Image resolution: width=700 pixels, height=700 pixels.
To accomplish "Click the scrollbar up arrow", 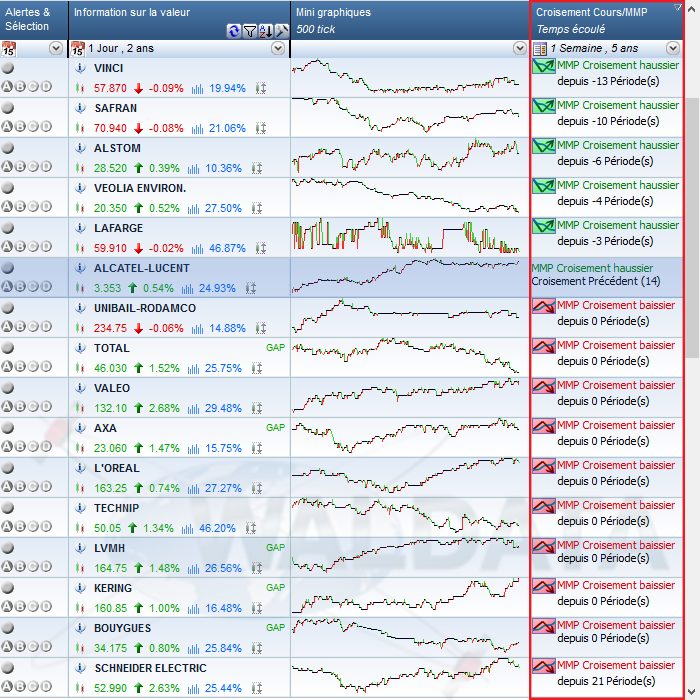I will [692, 8].
